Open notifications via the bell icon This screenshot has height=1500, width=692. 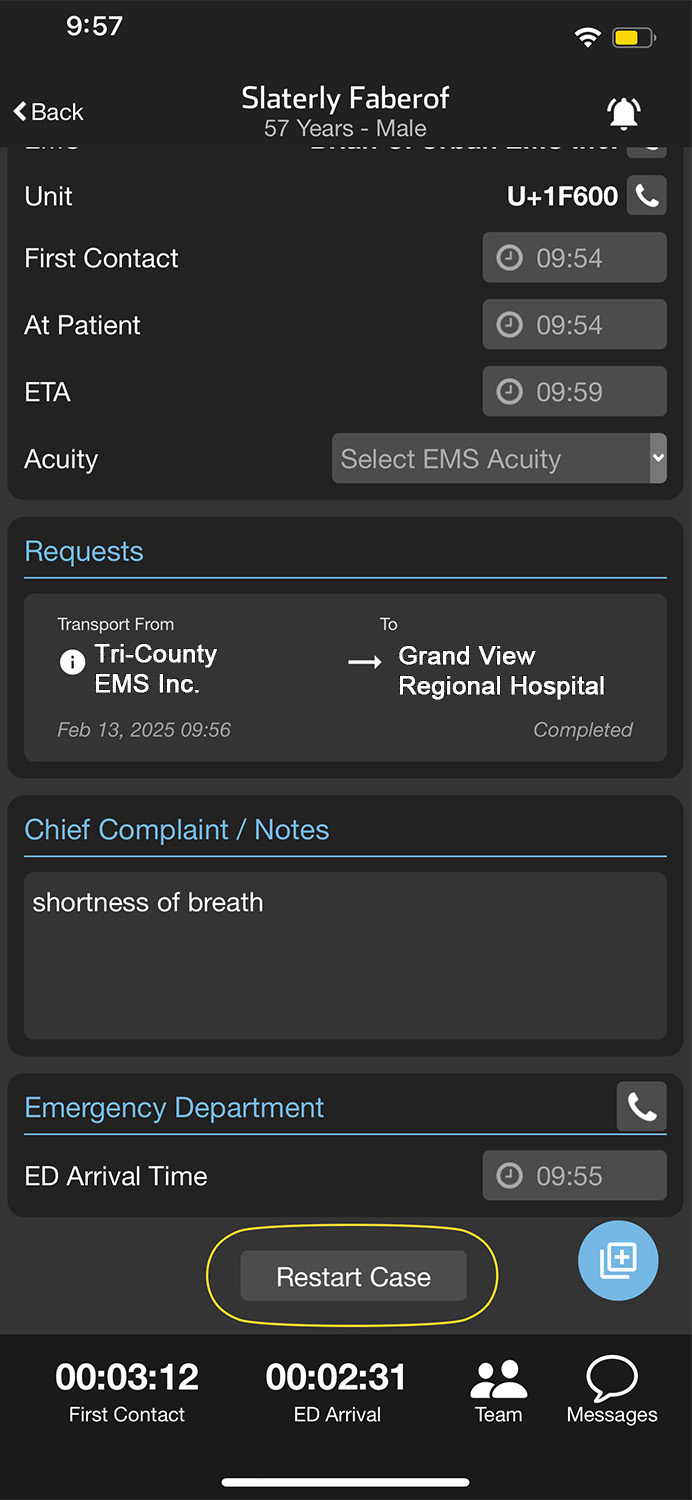click(x=623, y=112)
